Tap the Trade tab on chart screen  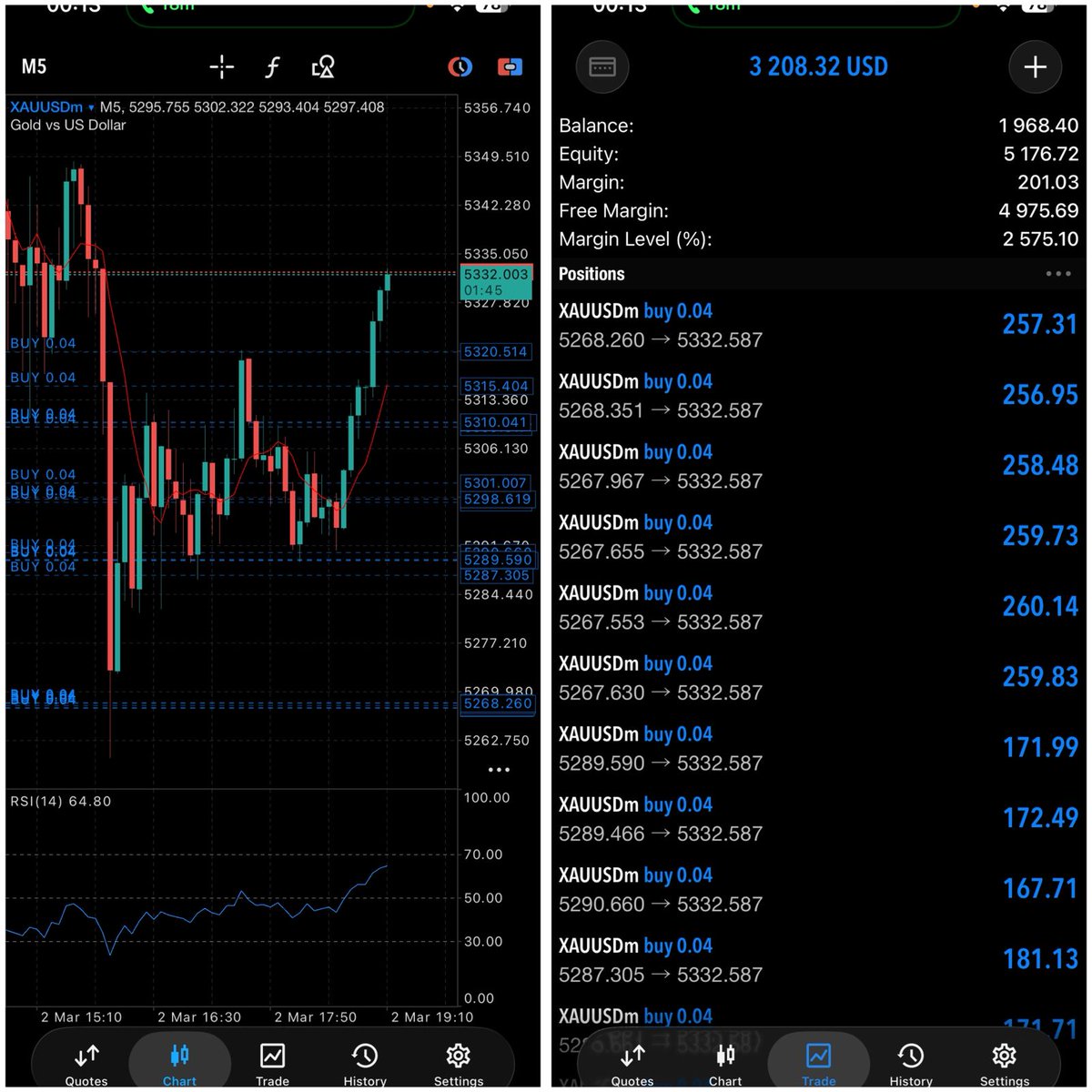coord(272,1065)
